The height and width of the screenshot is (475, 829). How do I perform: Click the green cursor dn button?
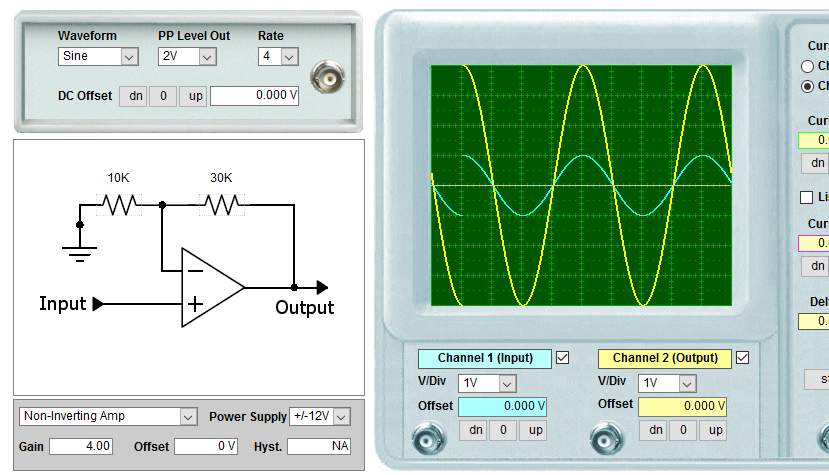click(816, 163)
